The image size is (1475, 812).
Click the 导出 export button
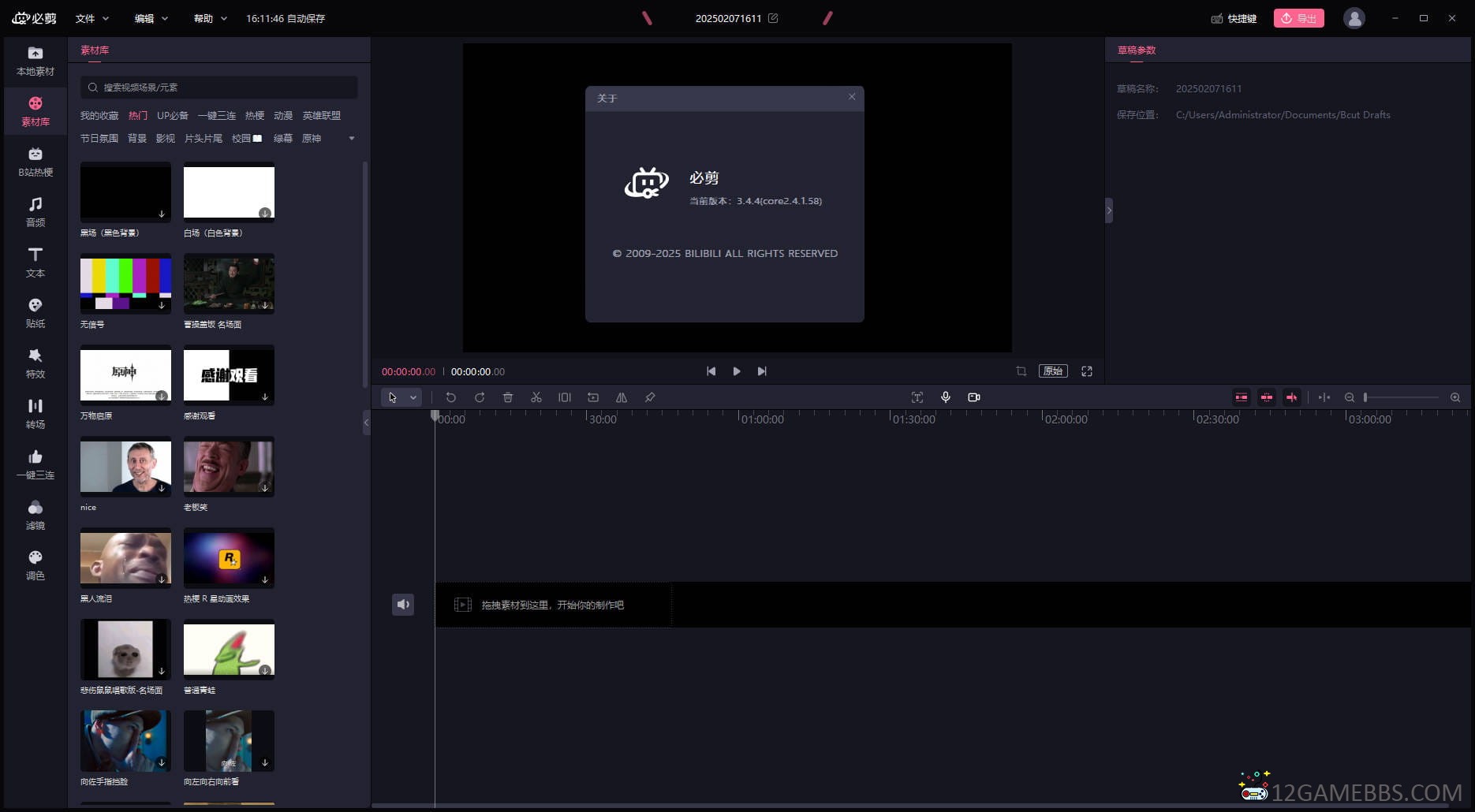[x=1298, y=18]
